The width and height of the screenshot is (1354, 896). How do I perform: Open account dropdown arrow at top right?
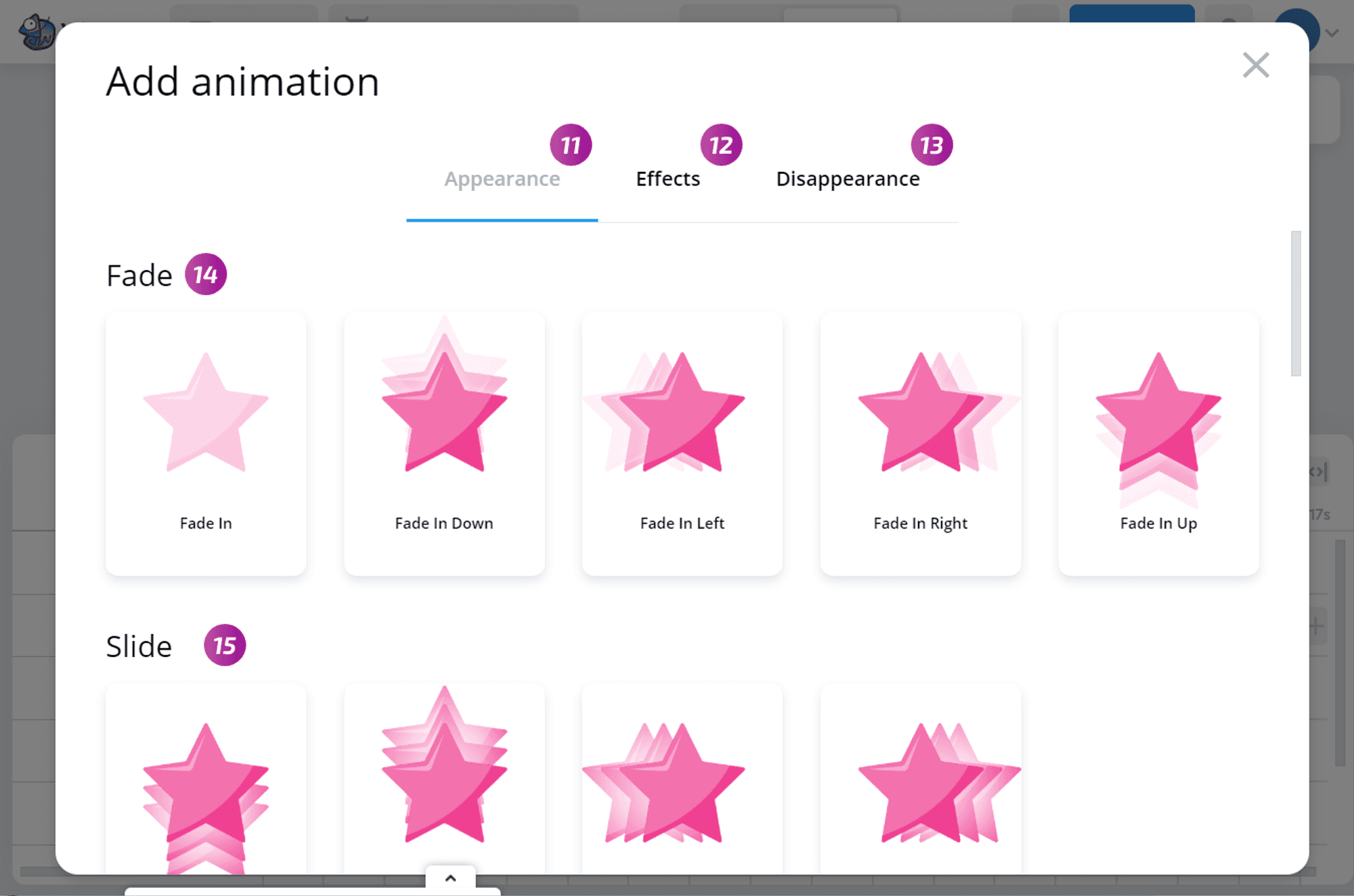coord(1332,32)
